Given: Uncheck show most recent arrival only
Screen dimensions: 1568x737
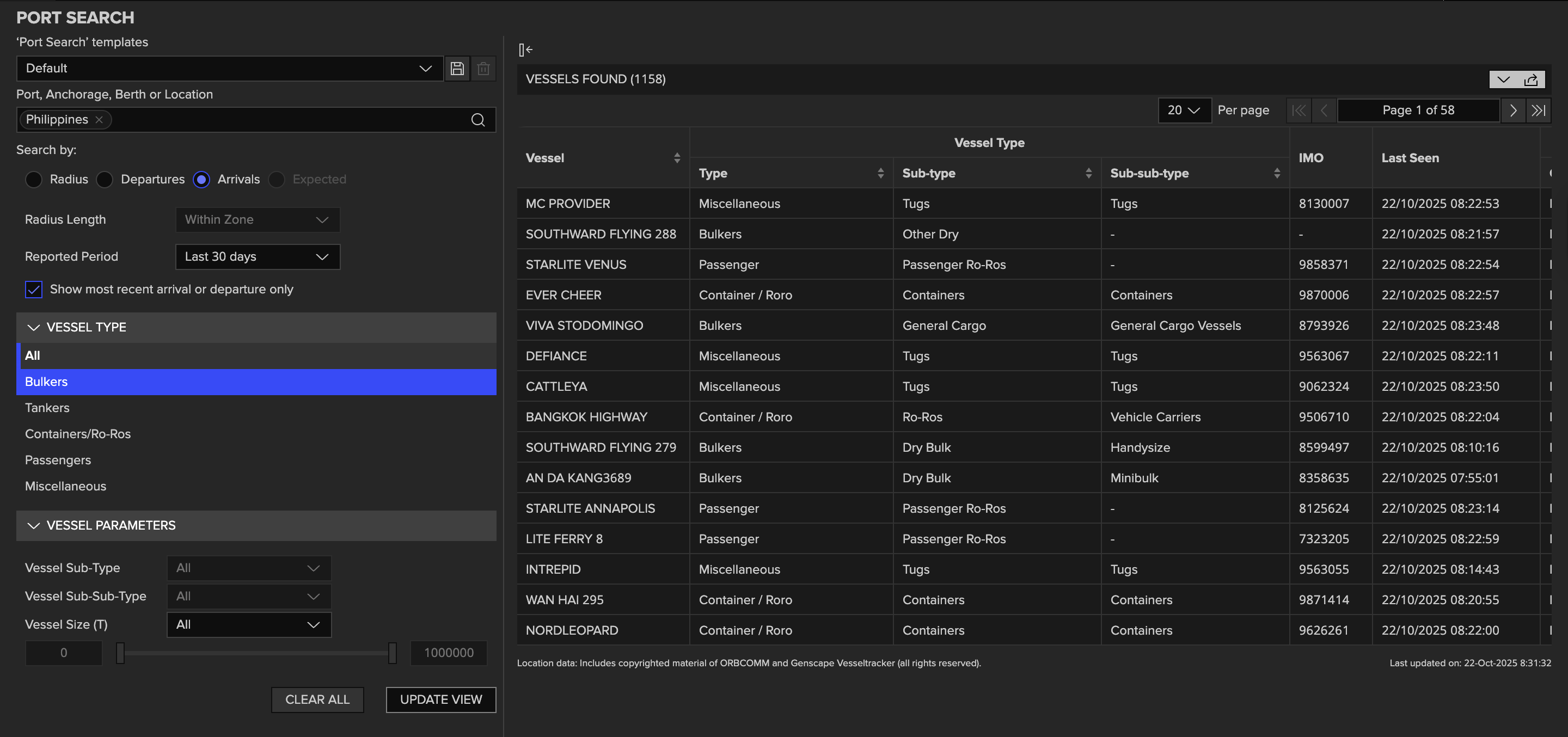Looking at the screenshot, I should tap(34, 289).
